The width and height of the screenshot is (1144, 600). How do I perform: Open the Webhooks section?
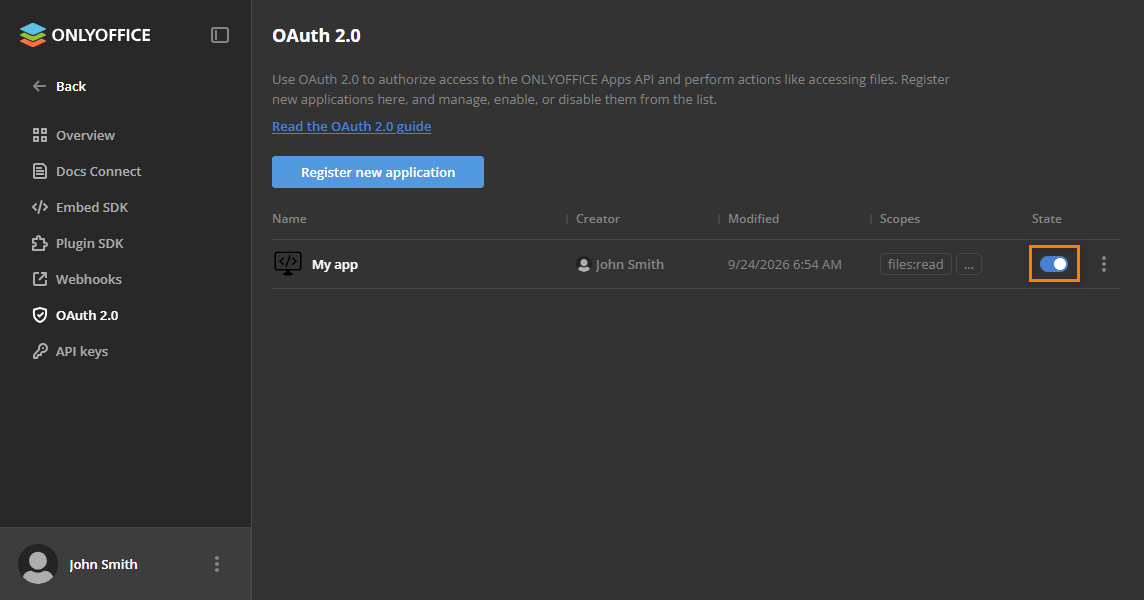click(89, 279)
